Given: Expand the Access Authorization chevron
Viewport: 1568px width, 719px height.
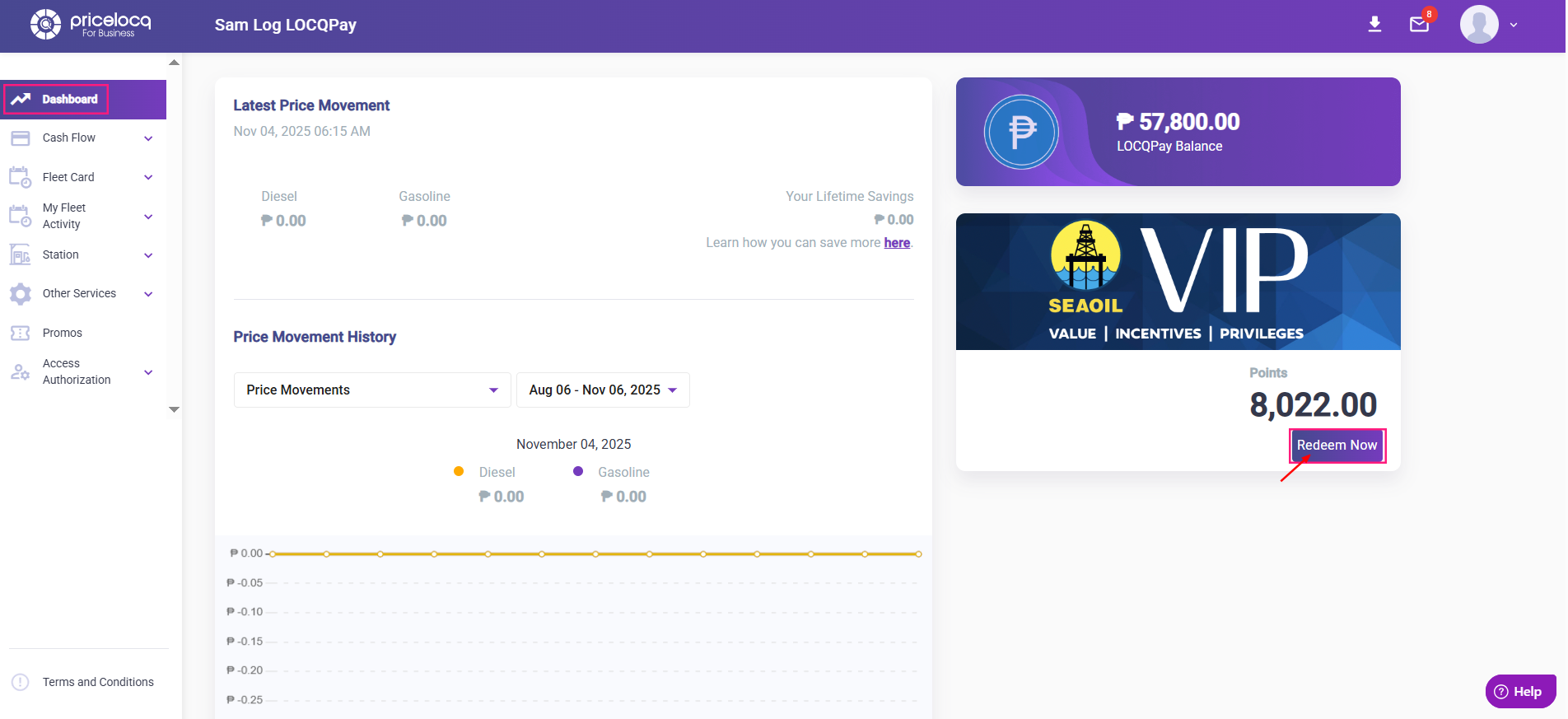Looking at the screenshot, I should [148, 372].
